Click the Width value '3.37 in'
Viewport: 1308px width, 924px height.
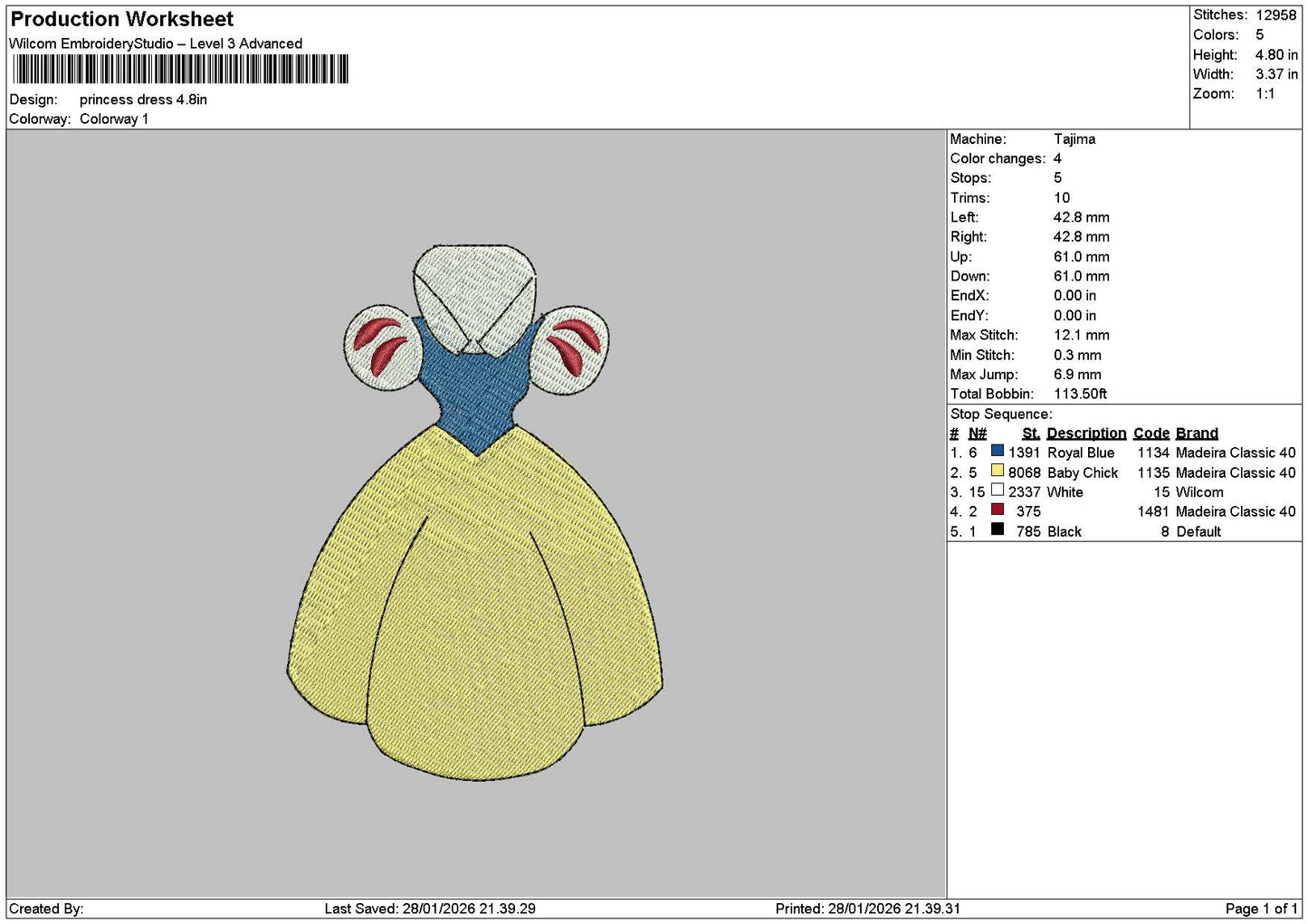(x=1276, y=74)
